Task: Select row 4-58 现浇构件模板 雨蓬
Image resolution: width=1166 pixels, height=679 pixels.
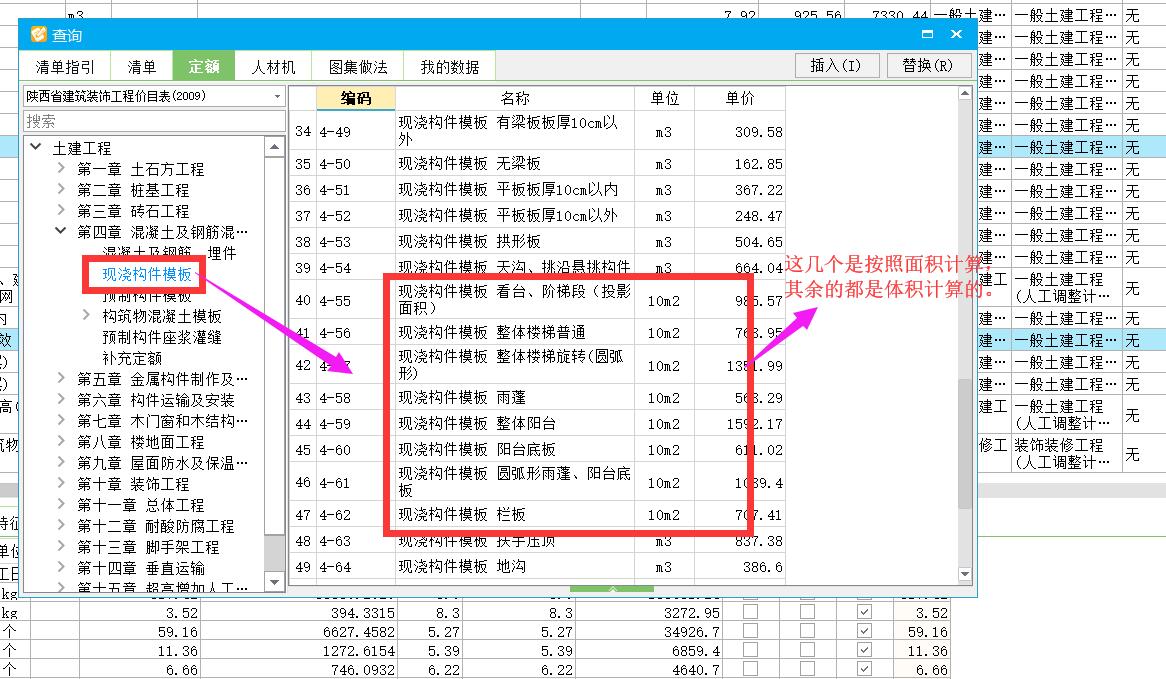Action: [x=537, y=398]
